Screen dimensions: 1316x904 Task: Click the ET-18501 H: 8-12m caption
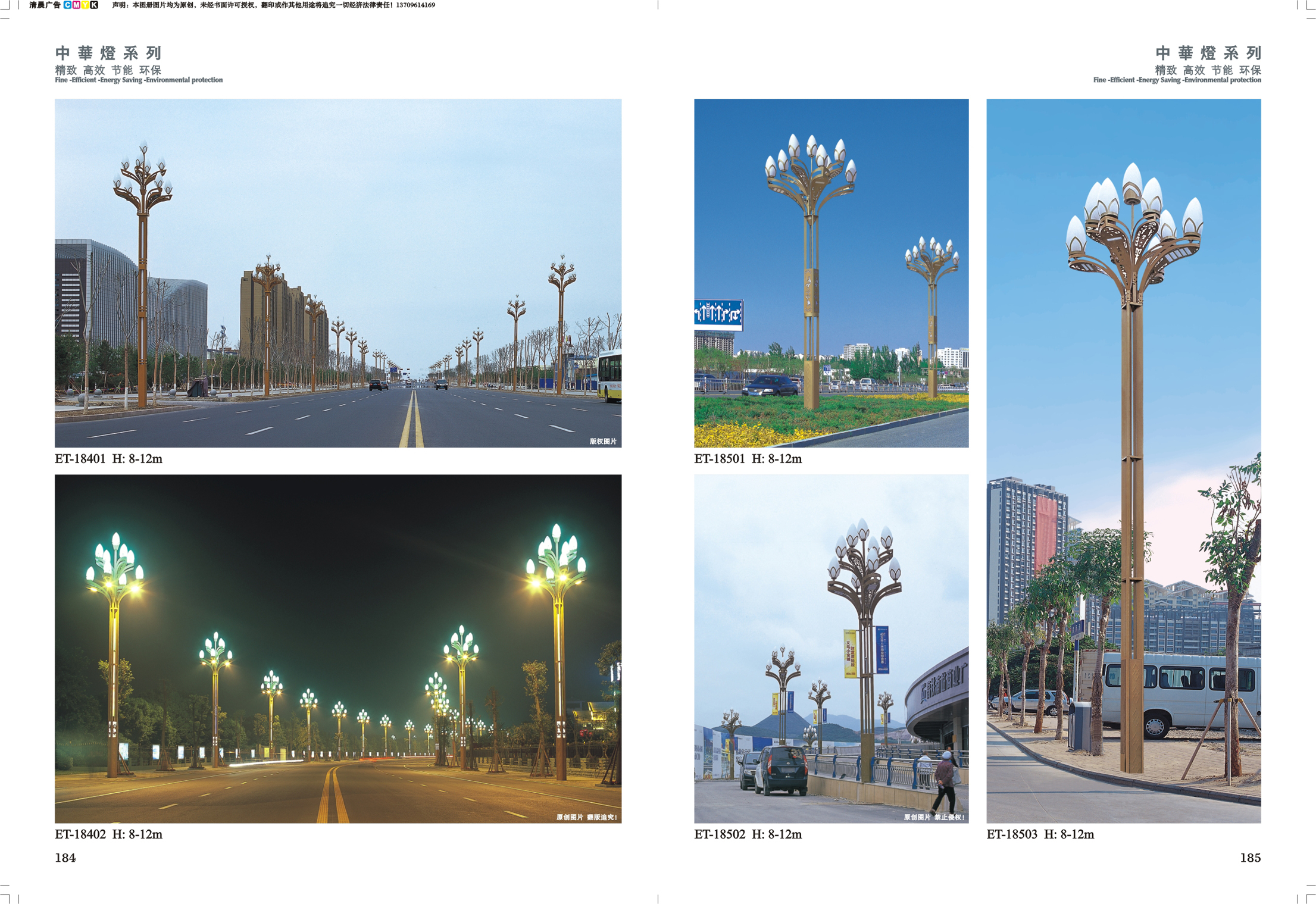coord(748,459)
